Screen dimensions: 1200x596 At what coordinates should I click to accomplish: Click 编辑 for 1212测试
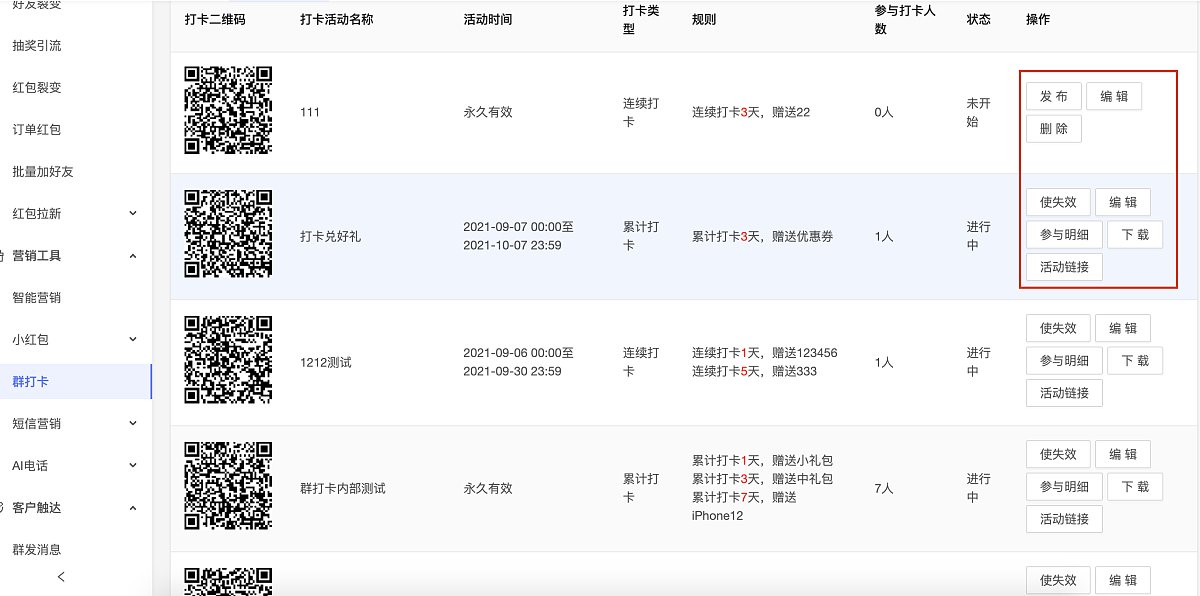click(1123, 328)
